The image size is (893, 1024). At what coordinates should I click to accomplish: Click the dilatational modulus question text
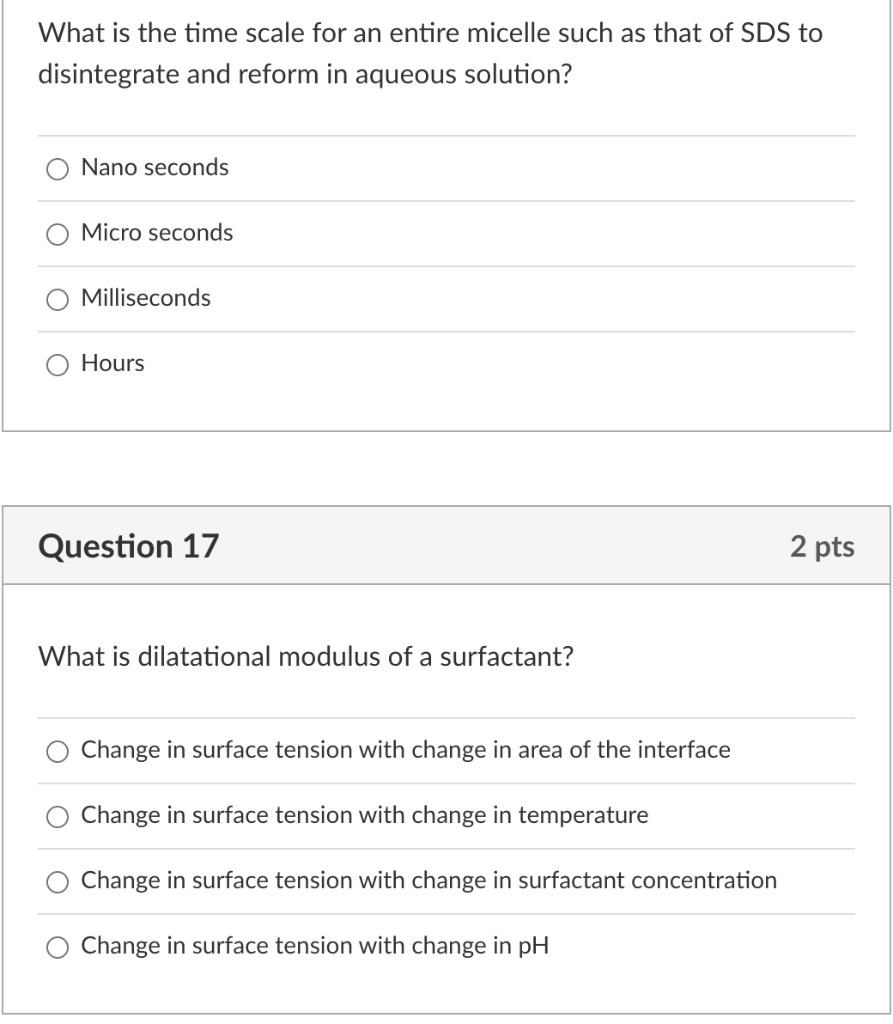pyautogui.click(x=305, y=657)
